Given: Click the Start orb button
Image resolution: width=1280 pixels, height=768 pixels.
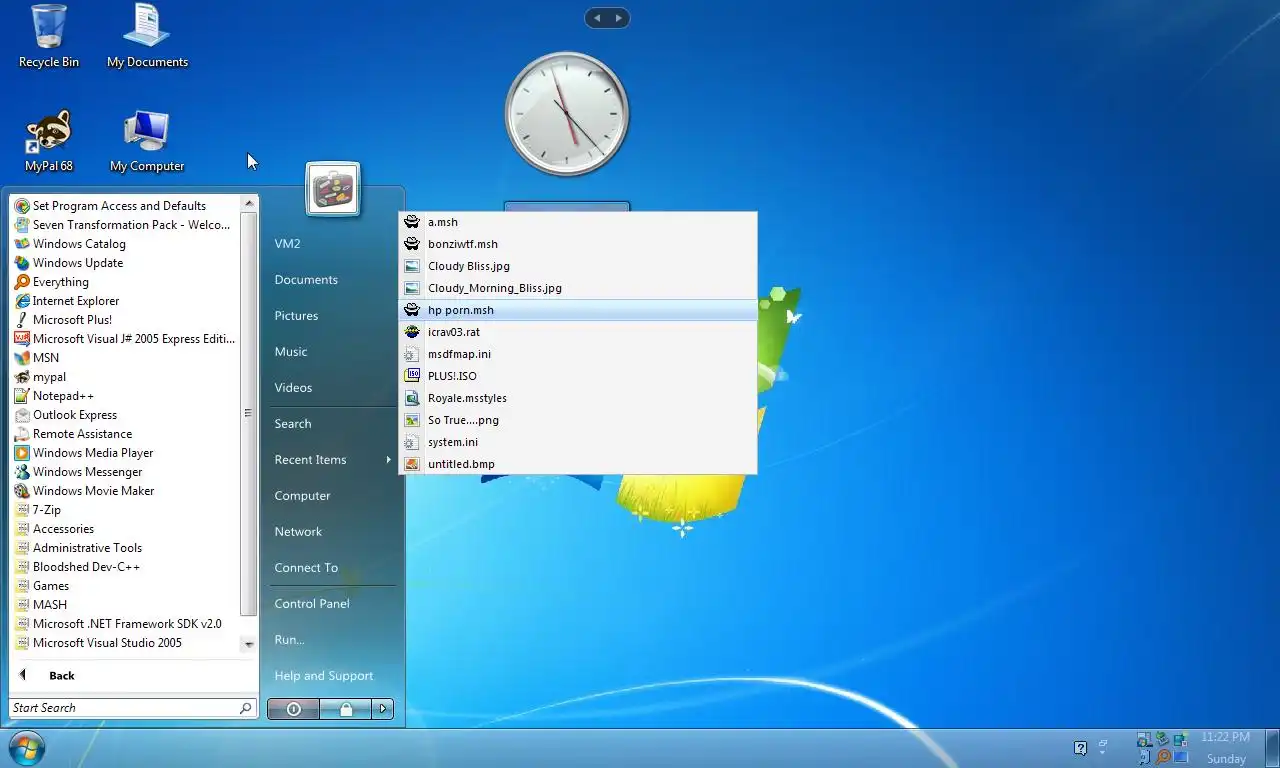Looking at the screenshot, I should [x=26, y=748].
